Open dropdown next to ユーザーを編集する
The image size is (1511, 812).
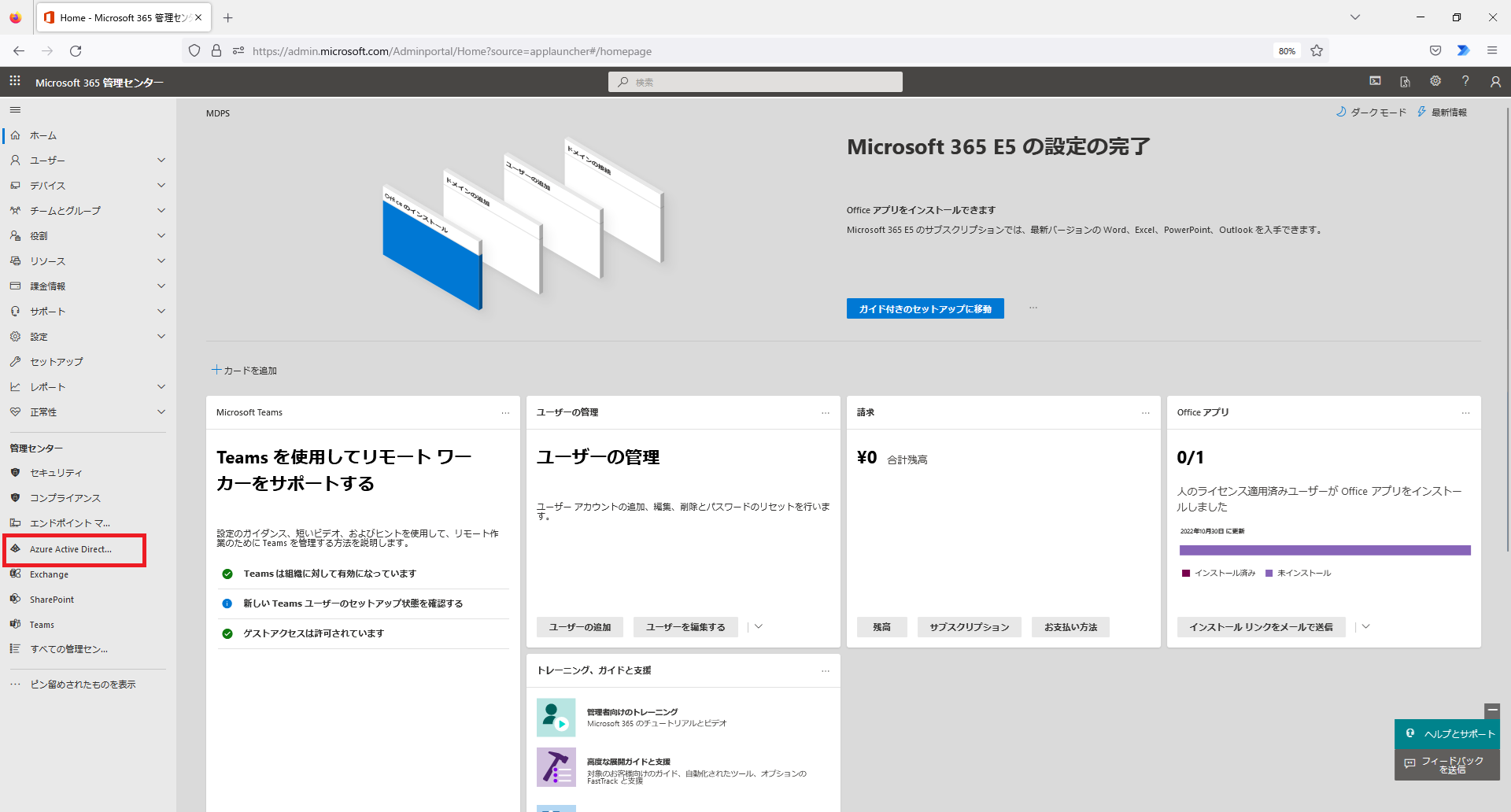pyautogui.click(x=759, y=627)
